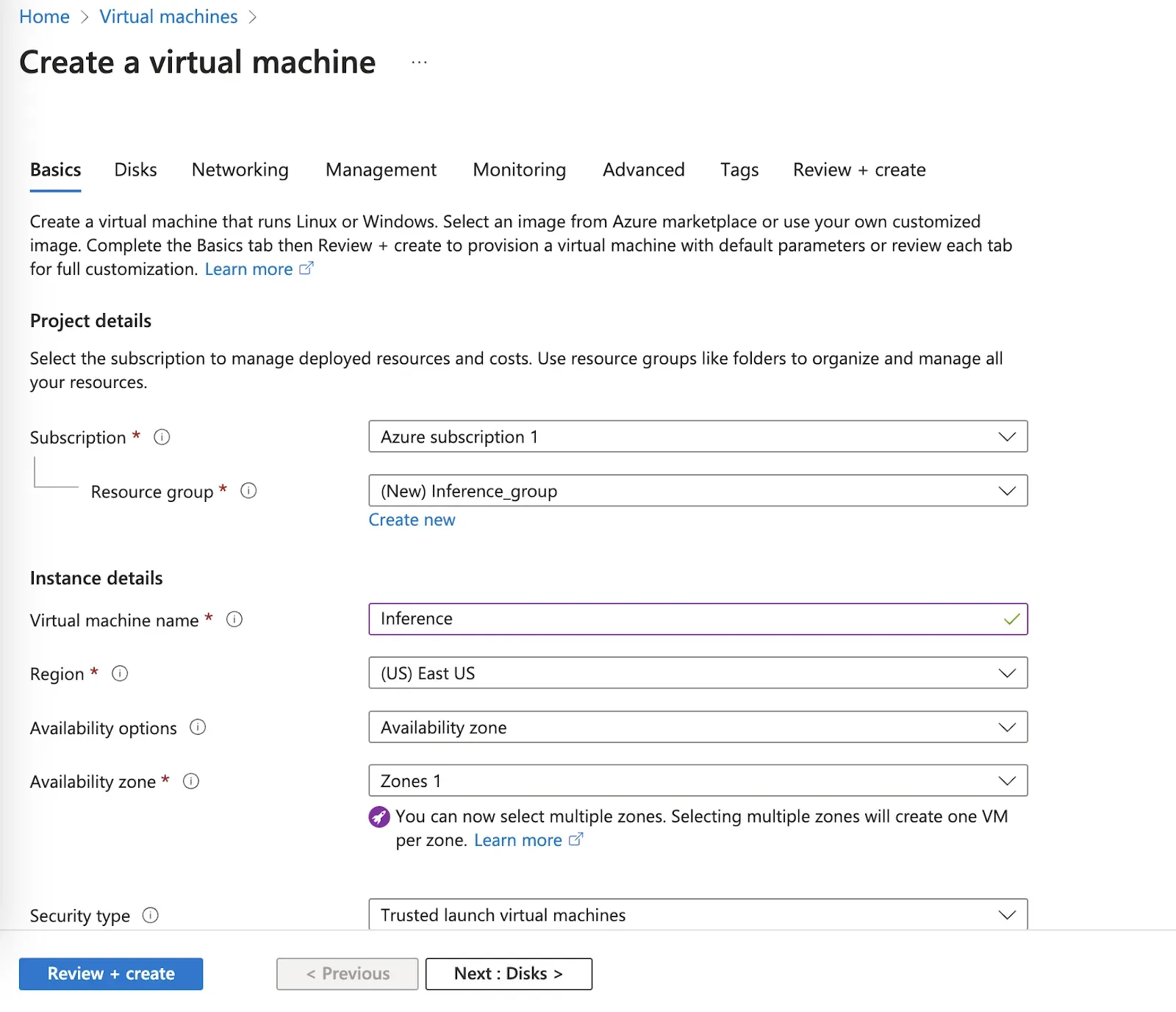Click the Instance details heading
The width and height of the screenshot is (1176, 1012).
[96, 578]
